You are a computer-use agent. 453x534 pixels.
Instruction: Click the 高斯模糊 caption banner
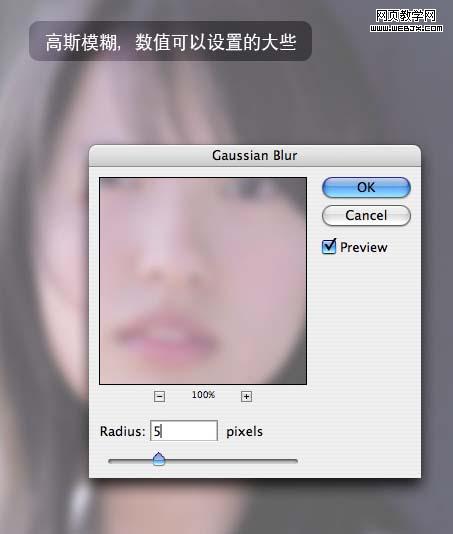point(170,41)
